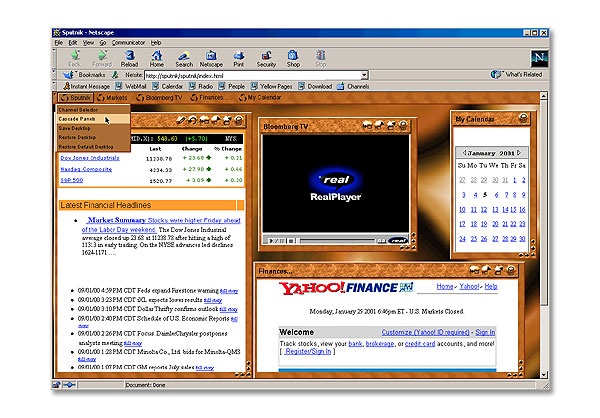Click the Sputnik channel tab
600x418 pixels.
pyautogui.click(x=76, y=98)
